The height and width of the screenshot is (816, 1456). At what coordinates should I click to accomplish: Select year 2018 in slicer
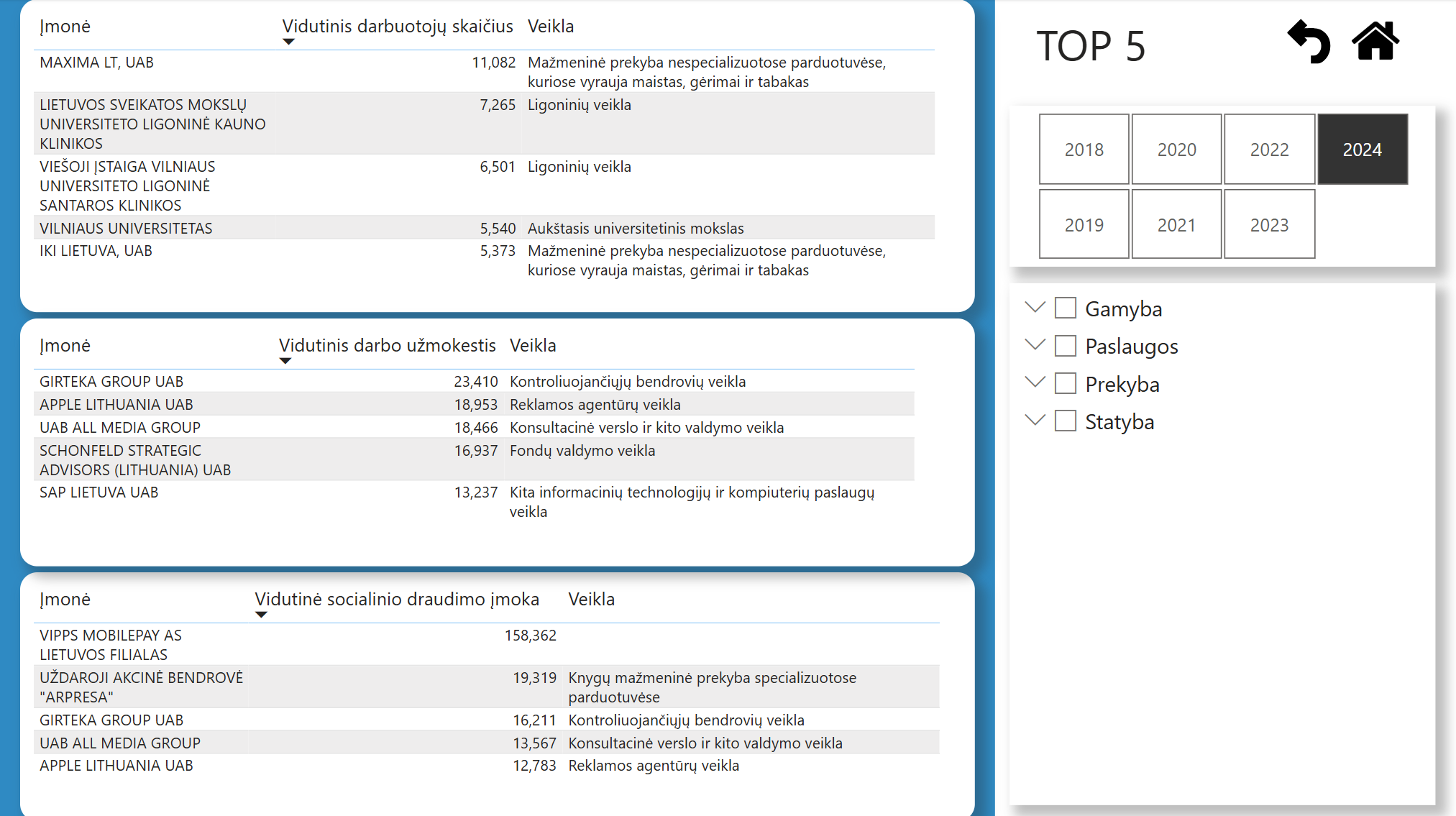[1084, 150]
